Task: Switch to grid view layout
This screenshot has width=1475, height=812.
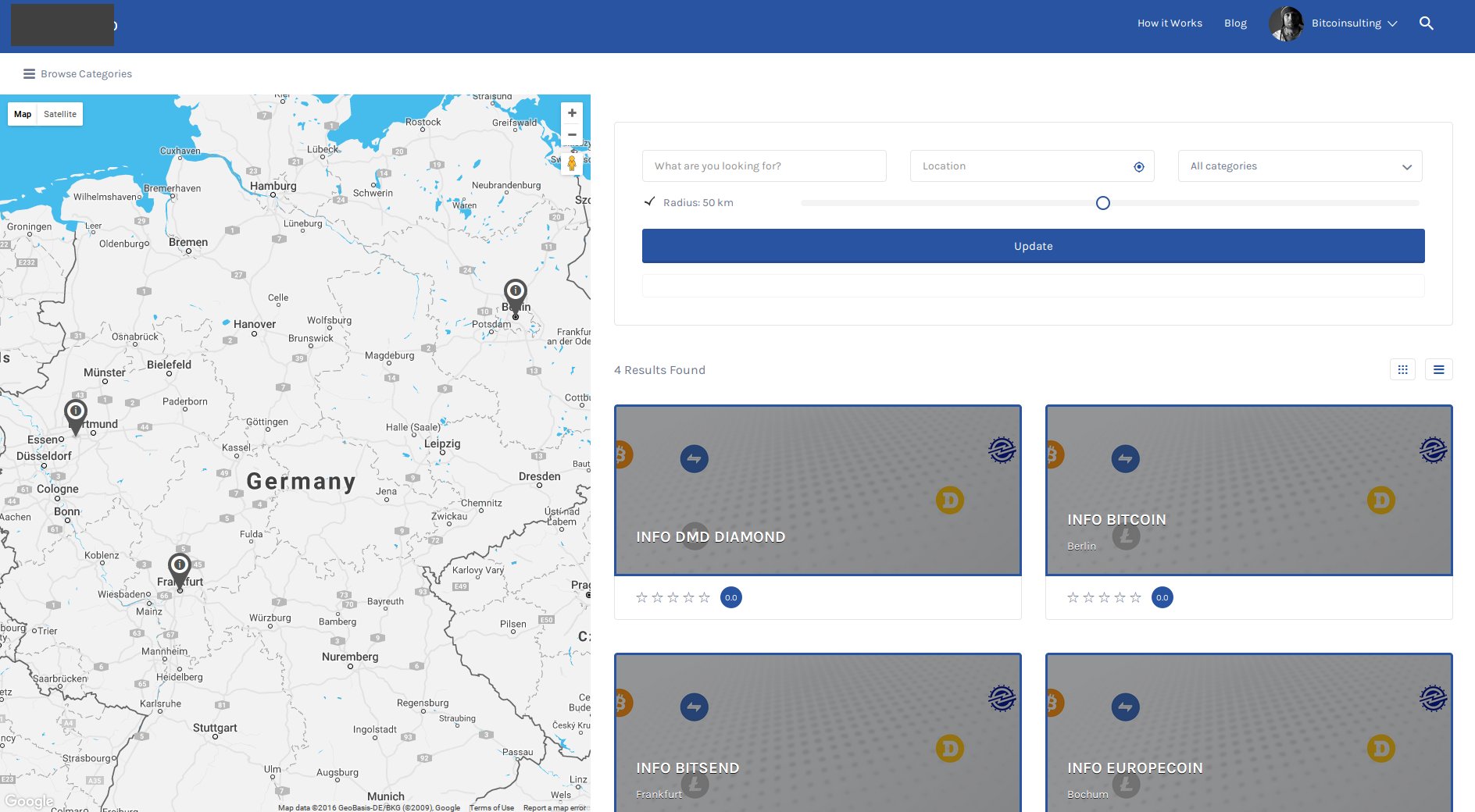Action: [x=1402, y=369]
